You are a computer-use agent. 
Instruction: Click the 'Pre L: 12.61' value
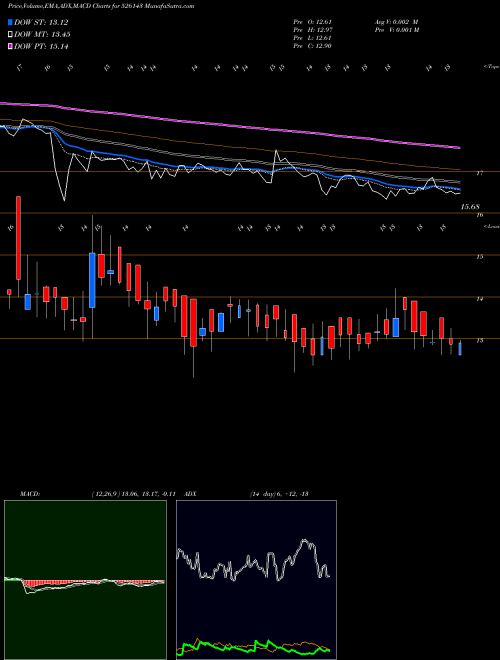click(x=313, y=38)
